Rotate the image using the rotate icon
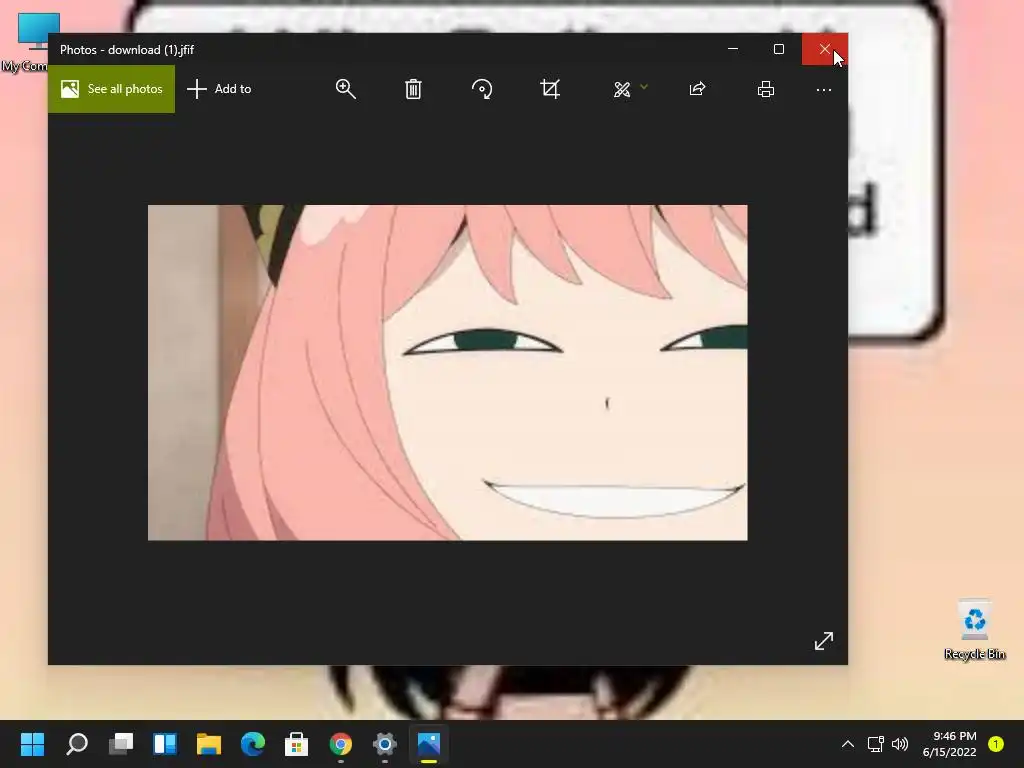Viewport: 1024px width, 768px height. click(482, 89)
